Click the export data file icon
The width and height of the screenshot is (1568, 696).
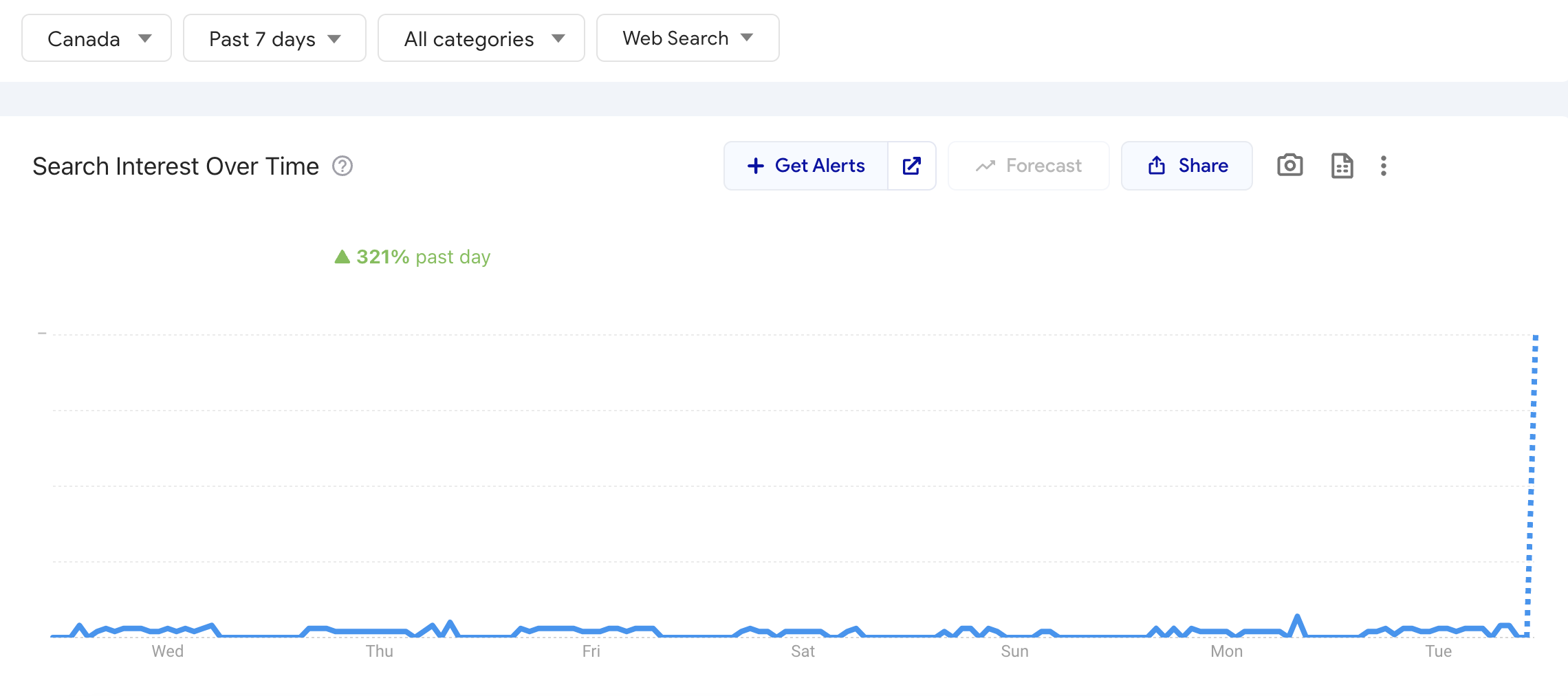pyautogui.click(x=1342, y=166)
